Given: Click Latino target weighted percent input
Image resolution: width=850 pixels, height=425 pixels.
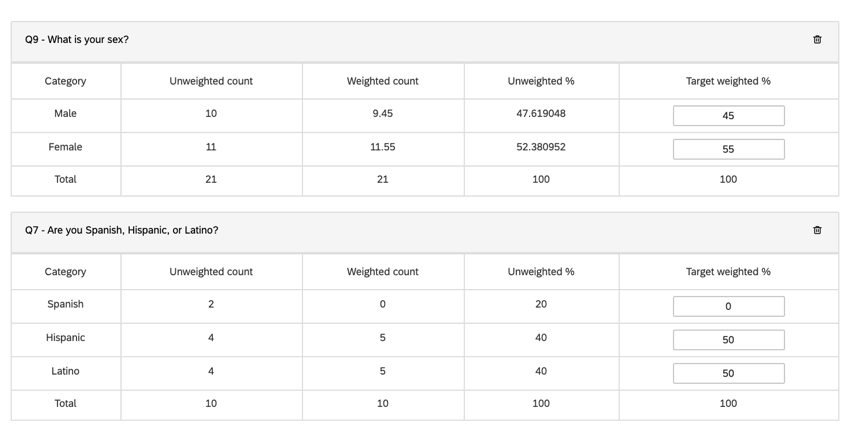Looking at the screenshot, I should pos(728,373).
